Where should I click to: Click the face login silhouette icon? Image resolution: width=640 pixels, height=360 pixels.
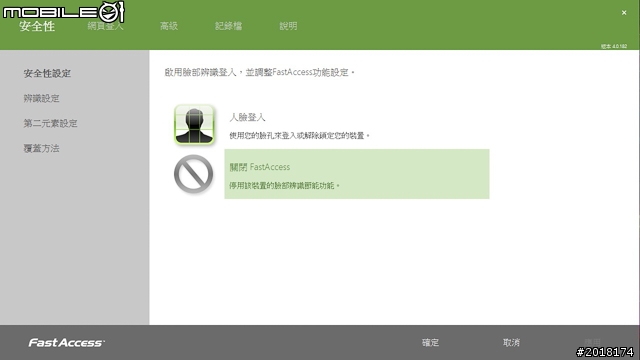tap(194, 124)
